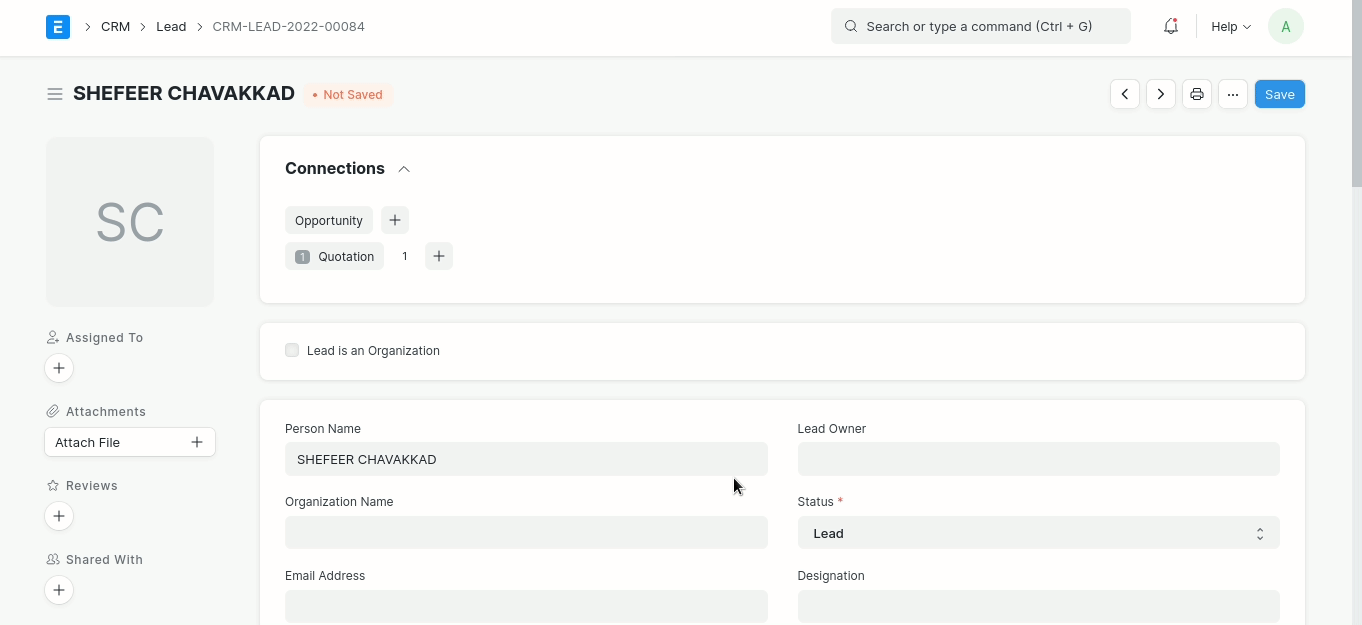This screenshot has height=625, width=1362.
Task: Navigate to the next lead record
Action: tap(1161, 94)
